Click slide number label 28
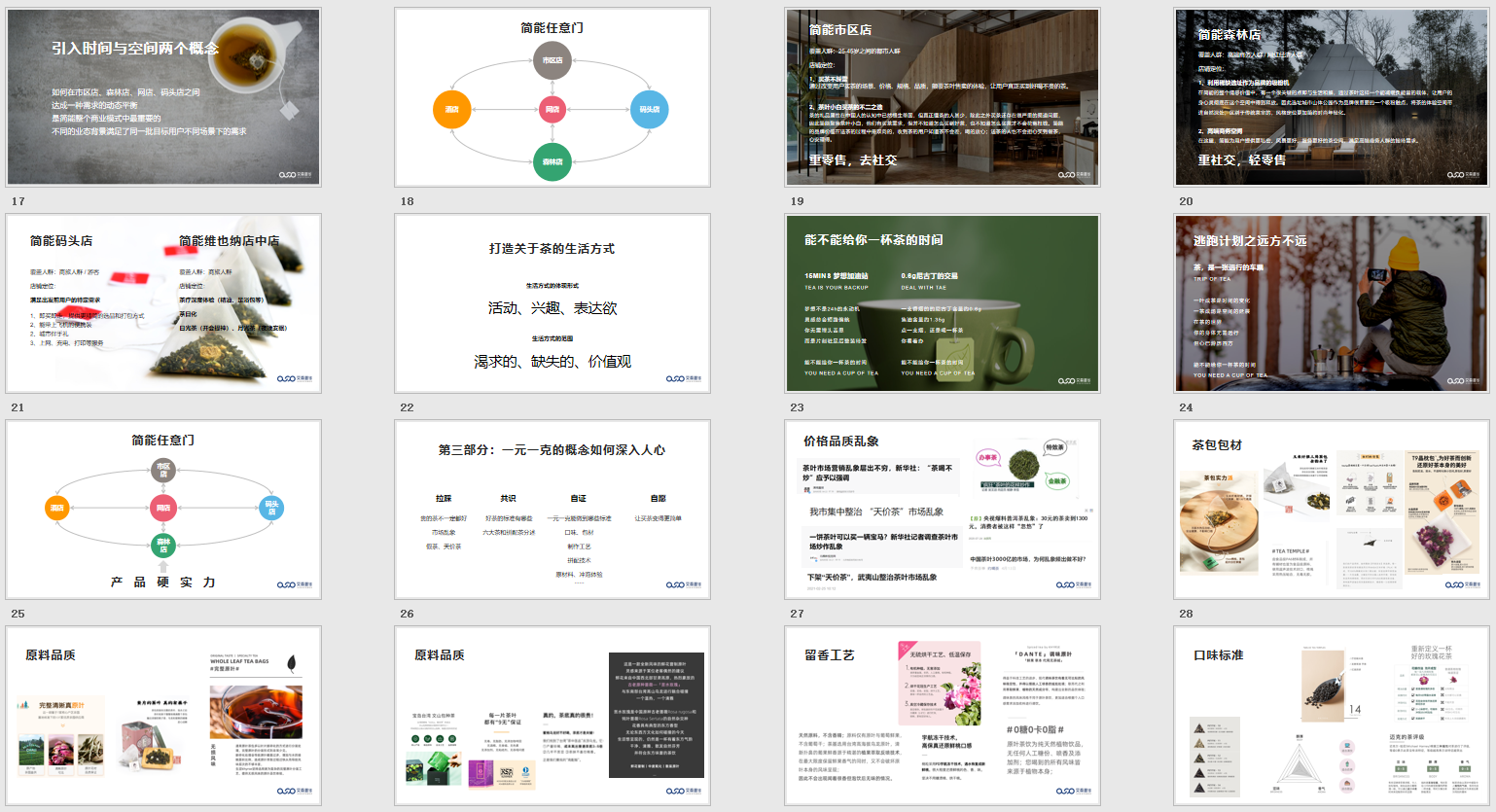 [1187, 614]
